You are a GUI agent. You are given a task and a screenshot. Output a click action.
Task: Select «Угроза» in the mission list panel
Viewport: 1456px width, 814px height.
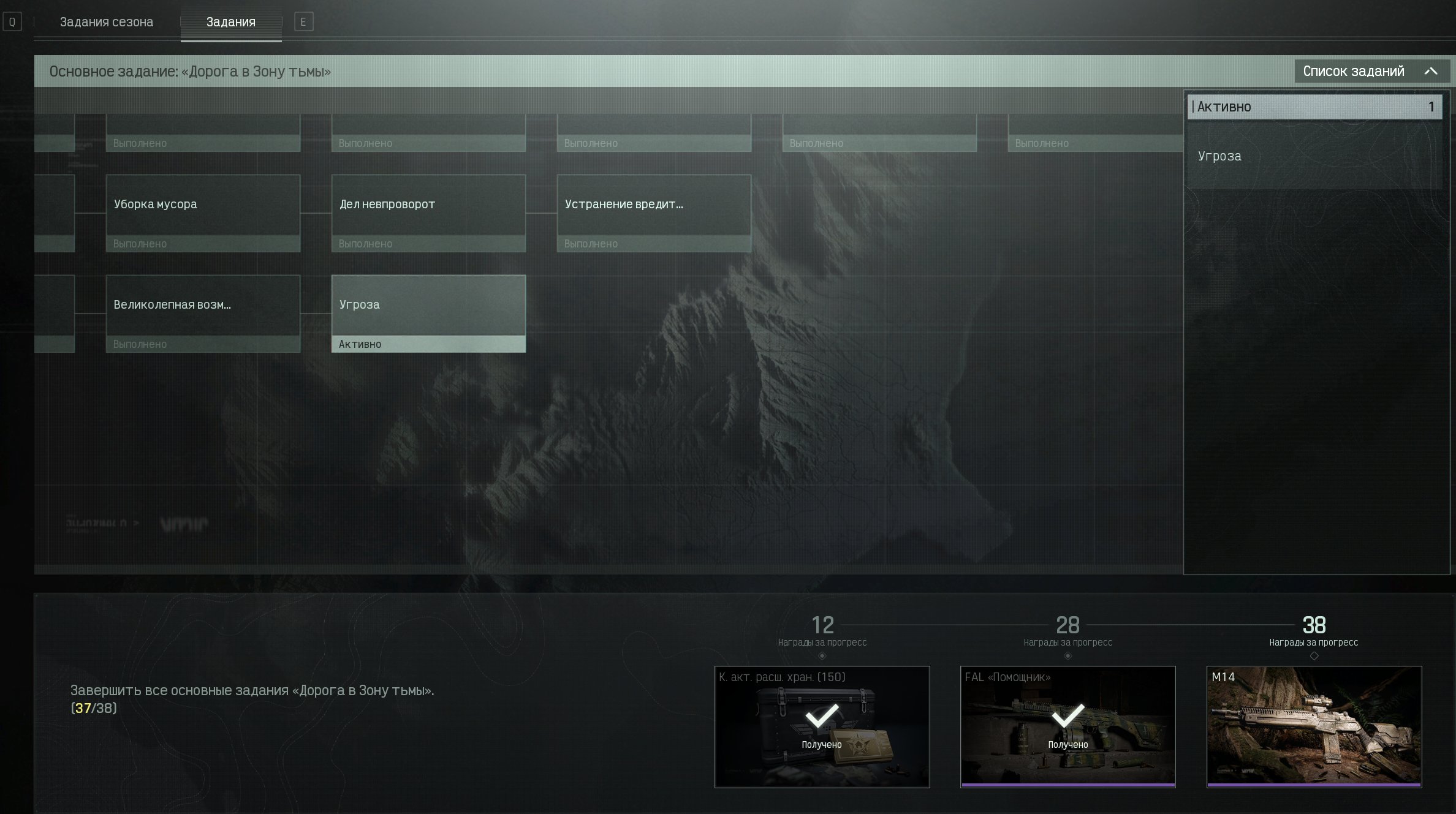tap(1314, 156)
